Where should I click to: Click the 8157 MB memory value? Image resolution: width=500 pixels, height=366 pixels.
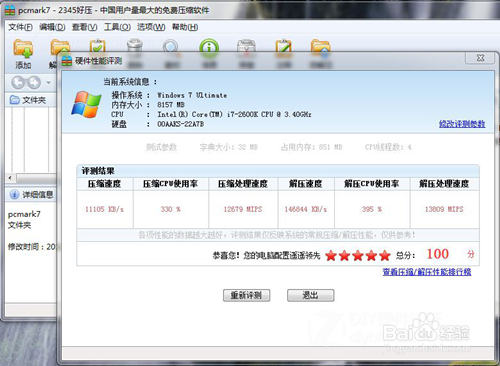point(171,105)
